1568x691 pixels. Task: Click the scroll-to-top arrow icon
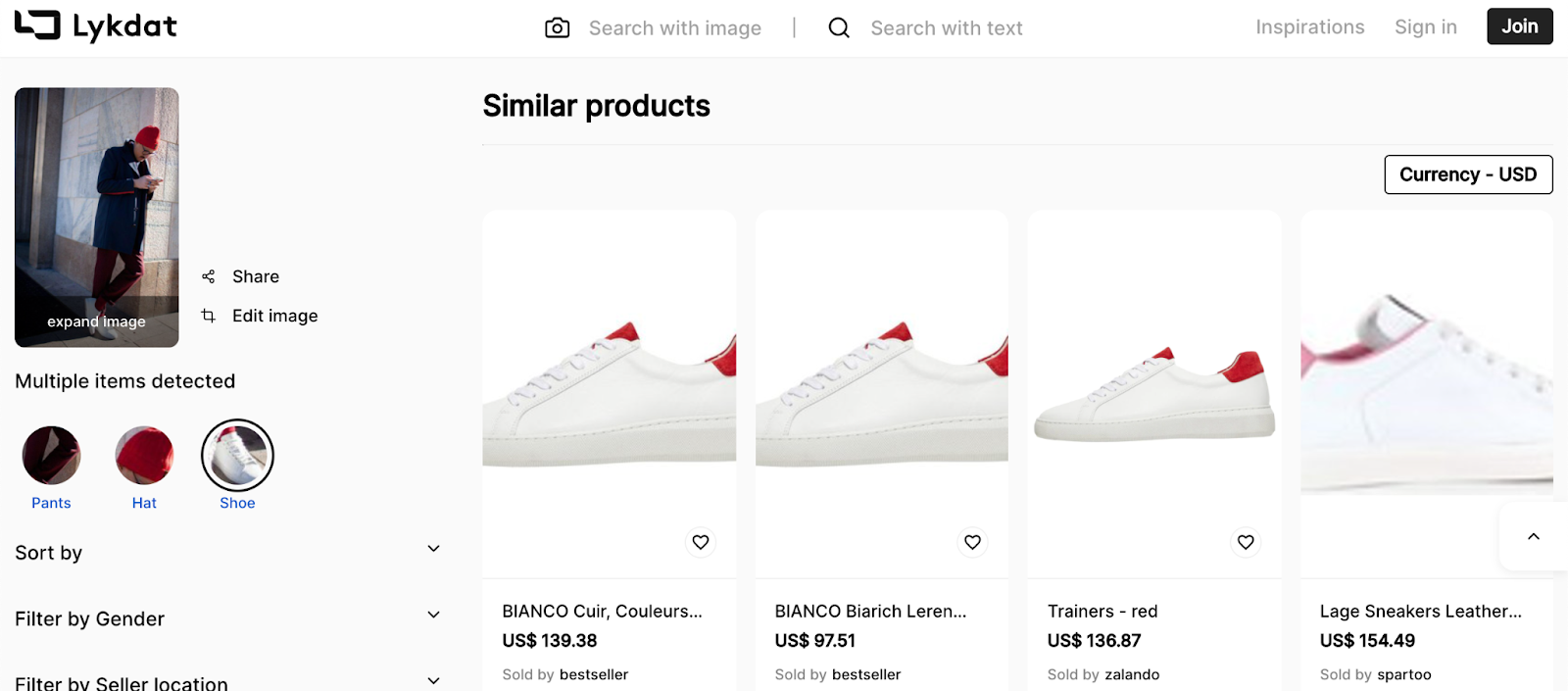pos(1534,536)
